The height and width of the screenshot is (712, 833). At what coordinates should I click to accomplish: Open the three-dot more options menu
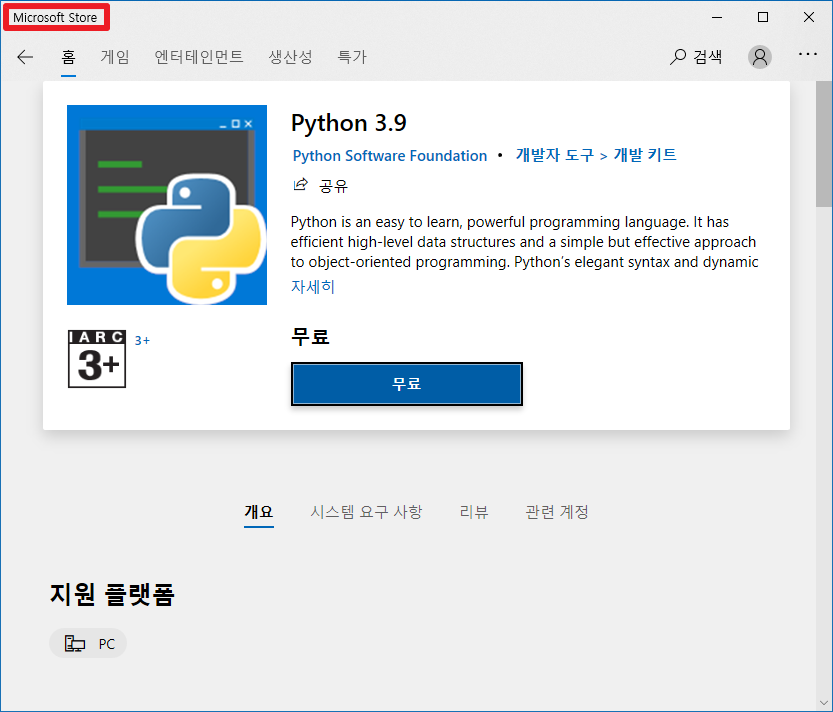point(808,54)
